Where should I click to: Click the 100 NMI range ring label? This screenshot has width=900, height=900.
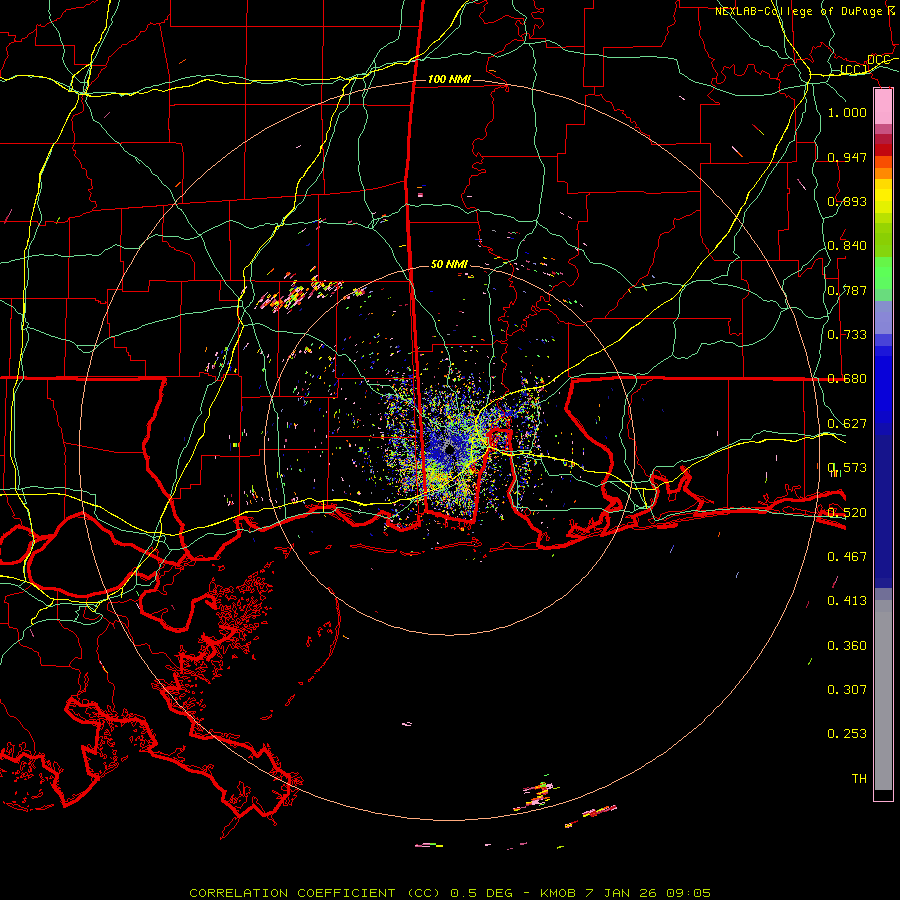point(449,79)
